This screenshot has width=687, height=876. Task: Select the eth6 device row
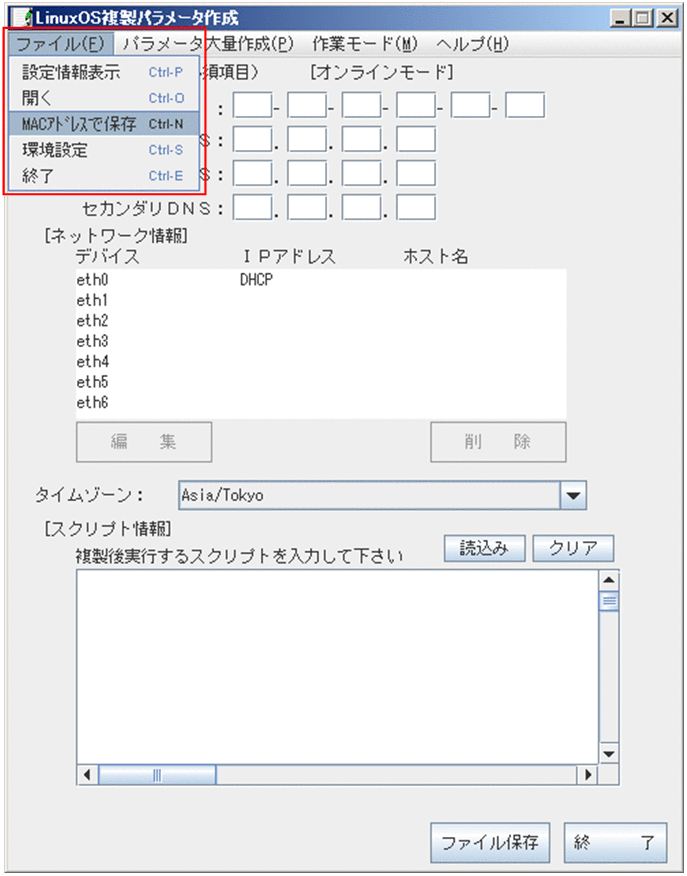pyautogui.click(x=321, y=402)
